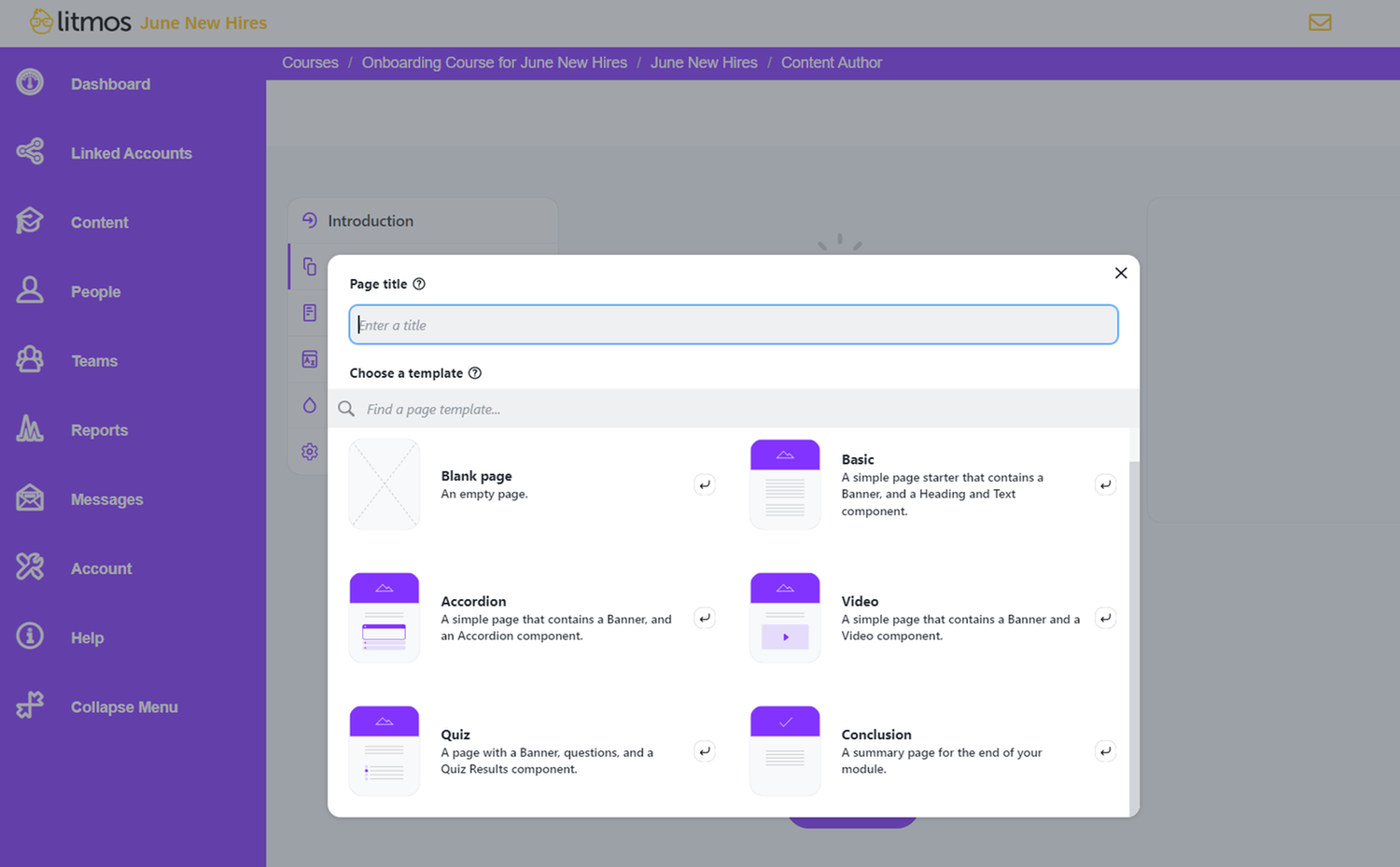Insert the Quiz template using its return arrow
The width and height of the screenshot is (1400, 867).
point(705,750)
